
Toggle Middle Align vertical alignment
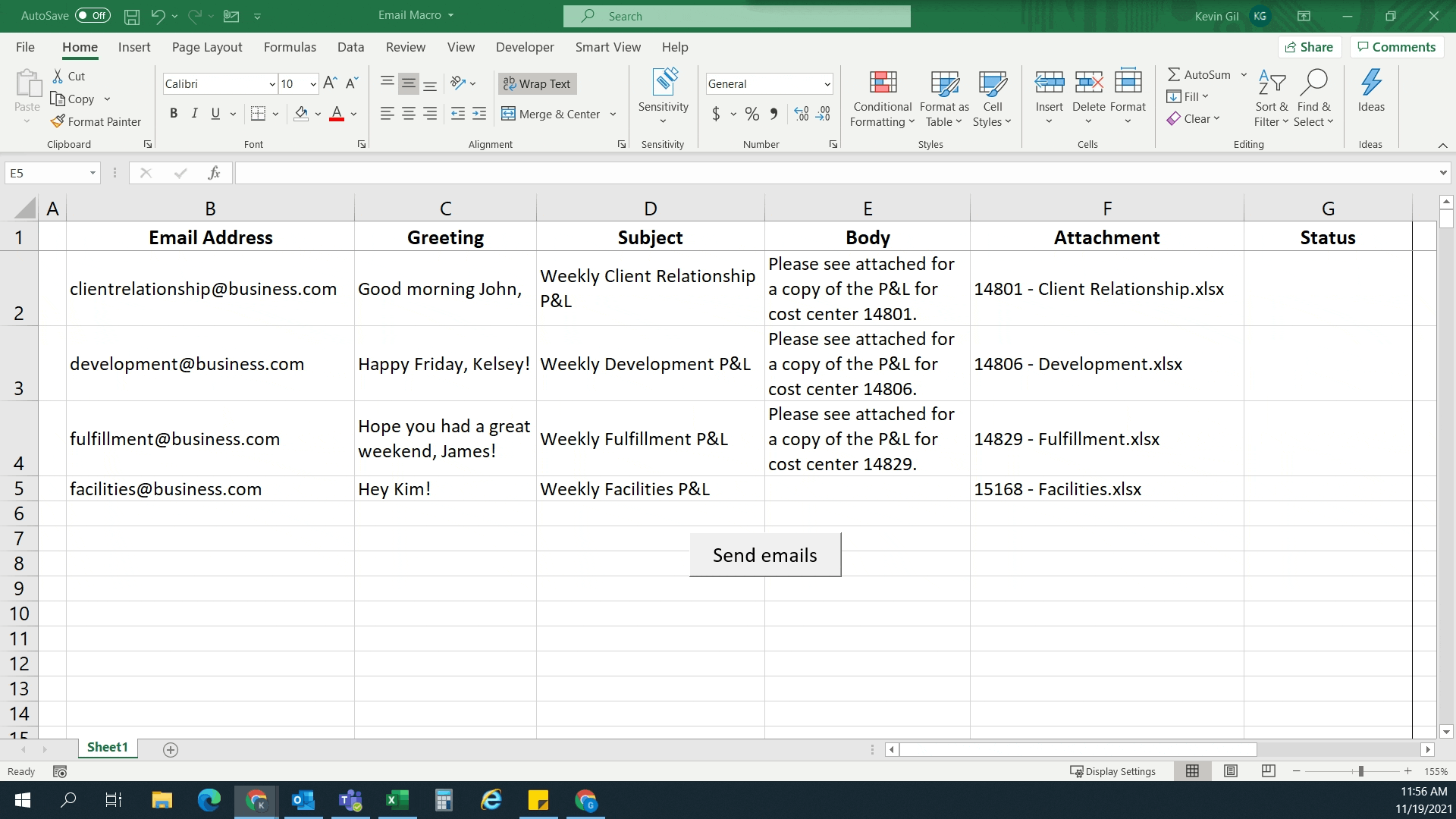pos(408,83)
